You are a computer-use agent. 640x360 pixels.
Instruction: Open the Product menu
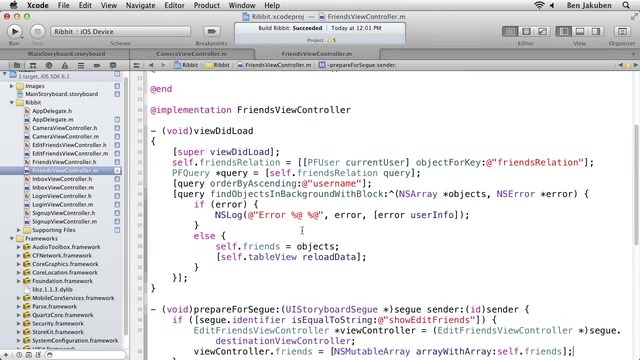click(x=207, y=5)
